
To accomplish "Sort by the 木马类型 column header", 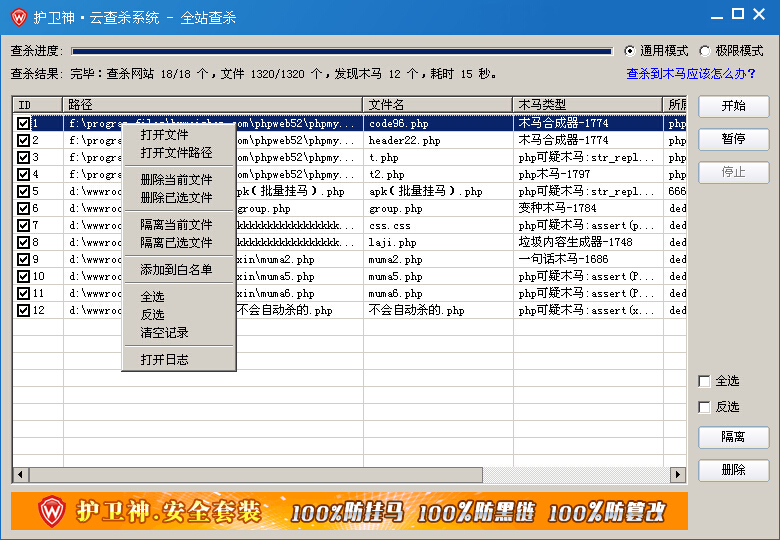I will [587, 105].
